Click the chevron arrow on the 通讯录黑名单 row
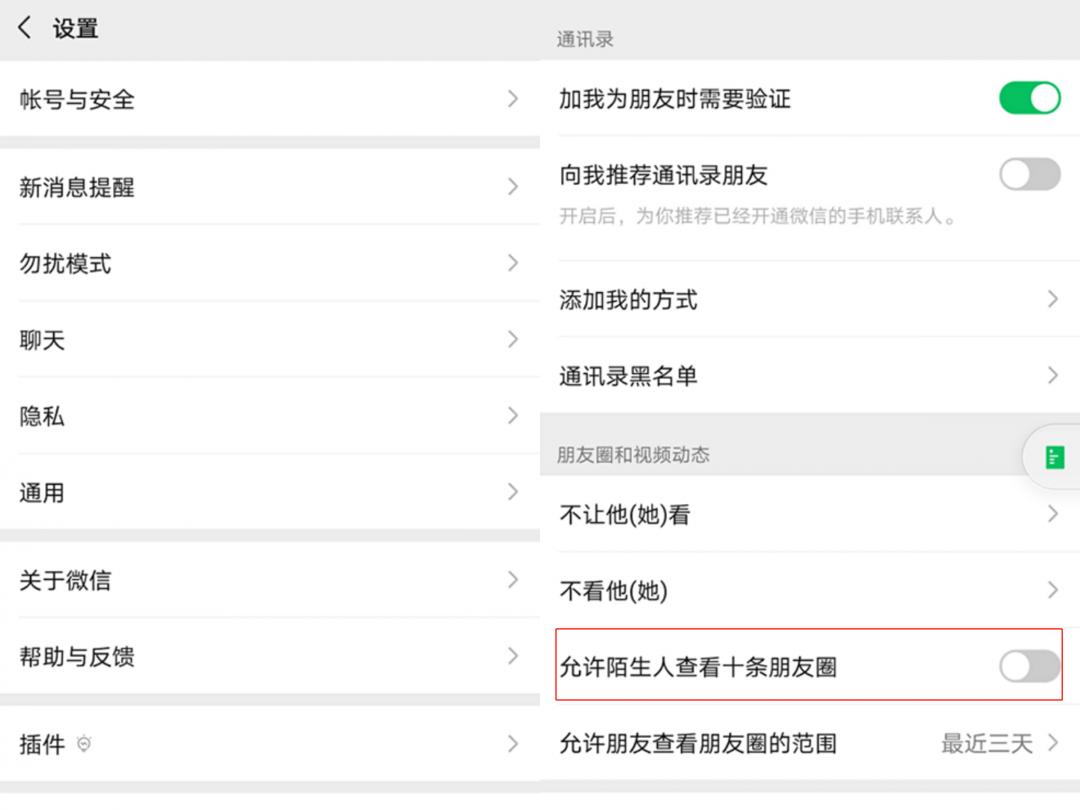Screen dimensions: 1080x810 1052,375
